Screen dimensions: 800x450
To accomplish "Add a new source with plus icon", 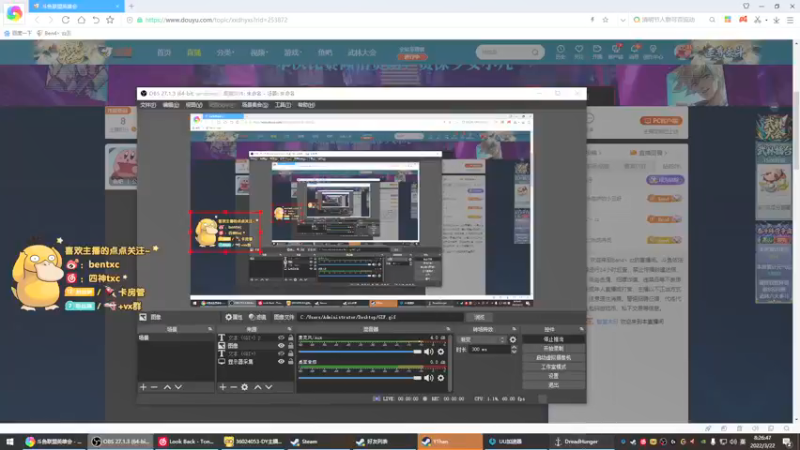I will pyautogui.click(x=222, y=387).
